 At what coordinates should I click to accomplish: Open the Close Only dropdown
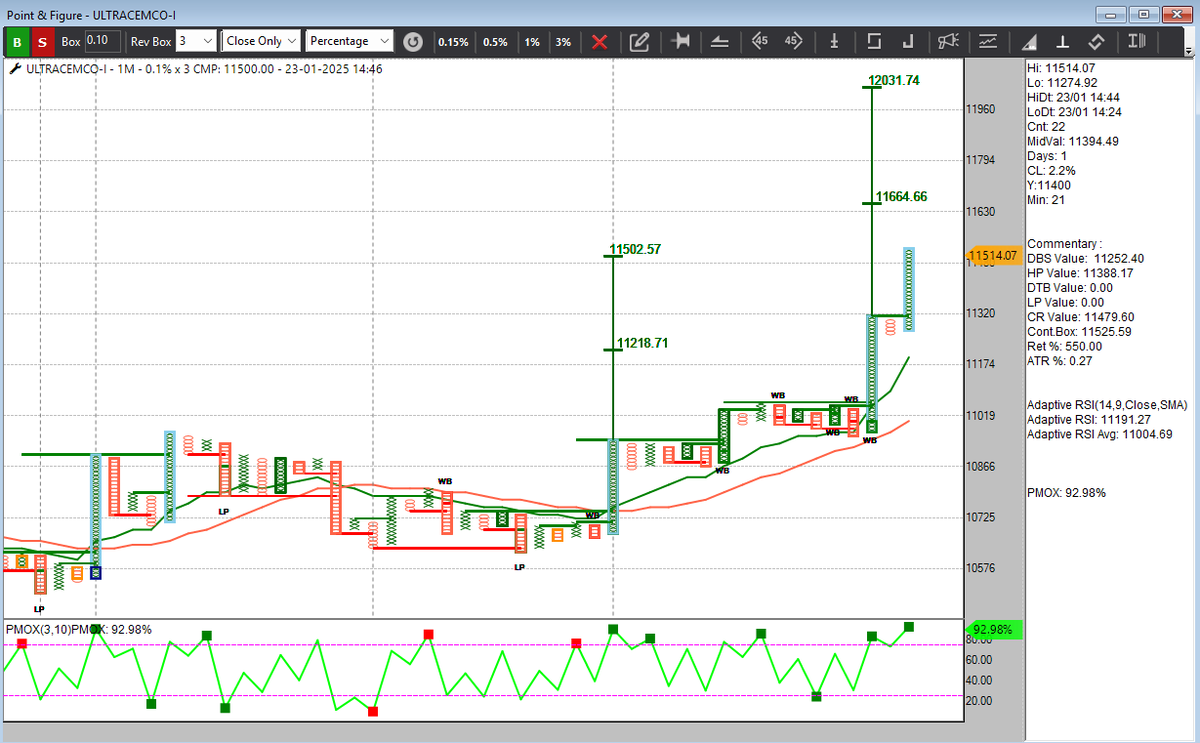(261, 41)
